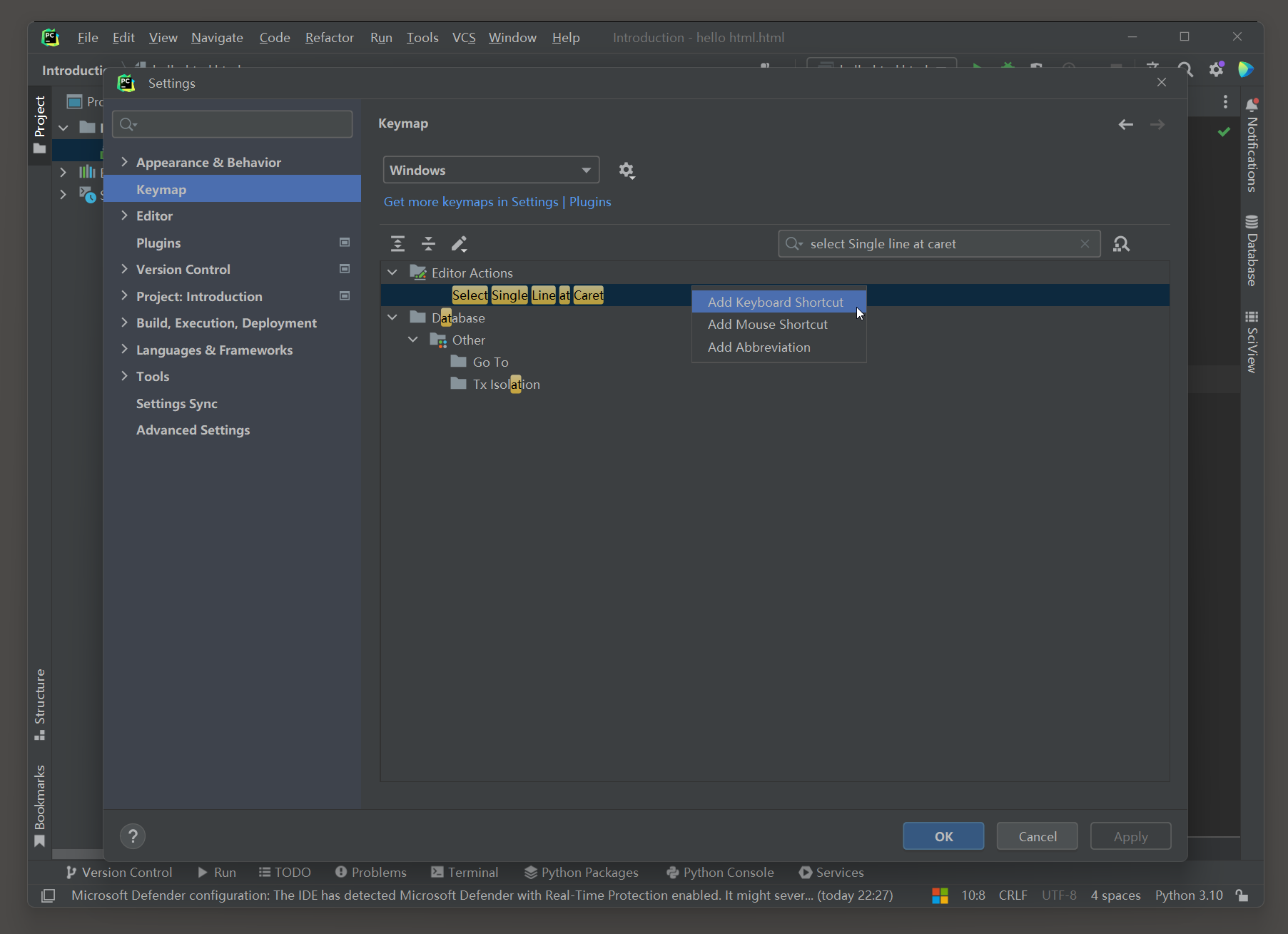Open the VCS menu
The width and height of the screenshot is (1288, 934).
(464, 37)
